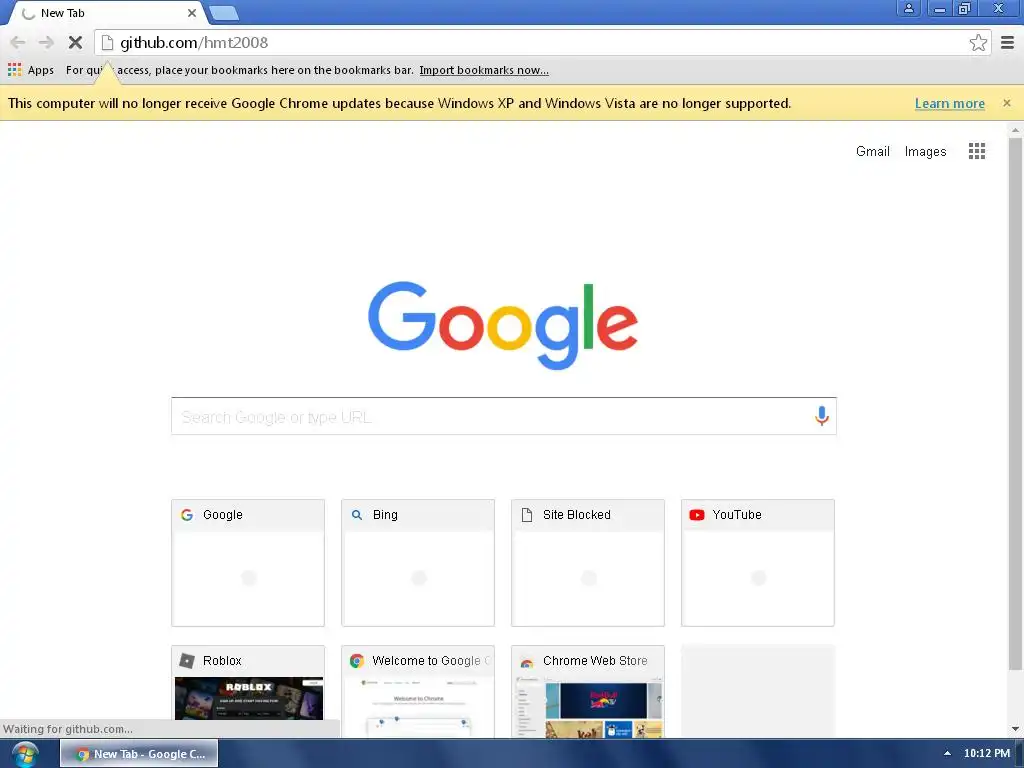Open the Apps shortcut in bookmarks bar
This screenshot has width=1024, height=768.
coord(31,70)
